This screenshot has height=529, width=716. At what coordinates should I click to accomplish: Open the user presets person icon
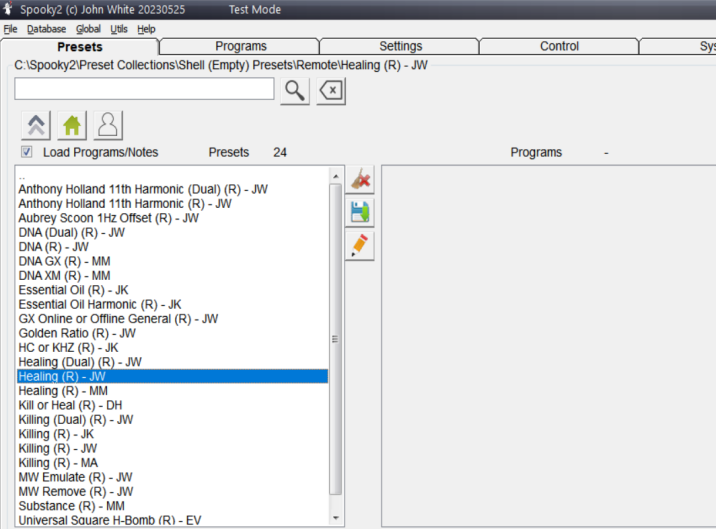tap(107, 125)
